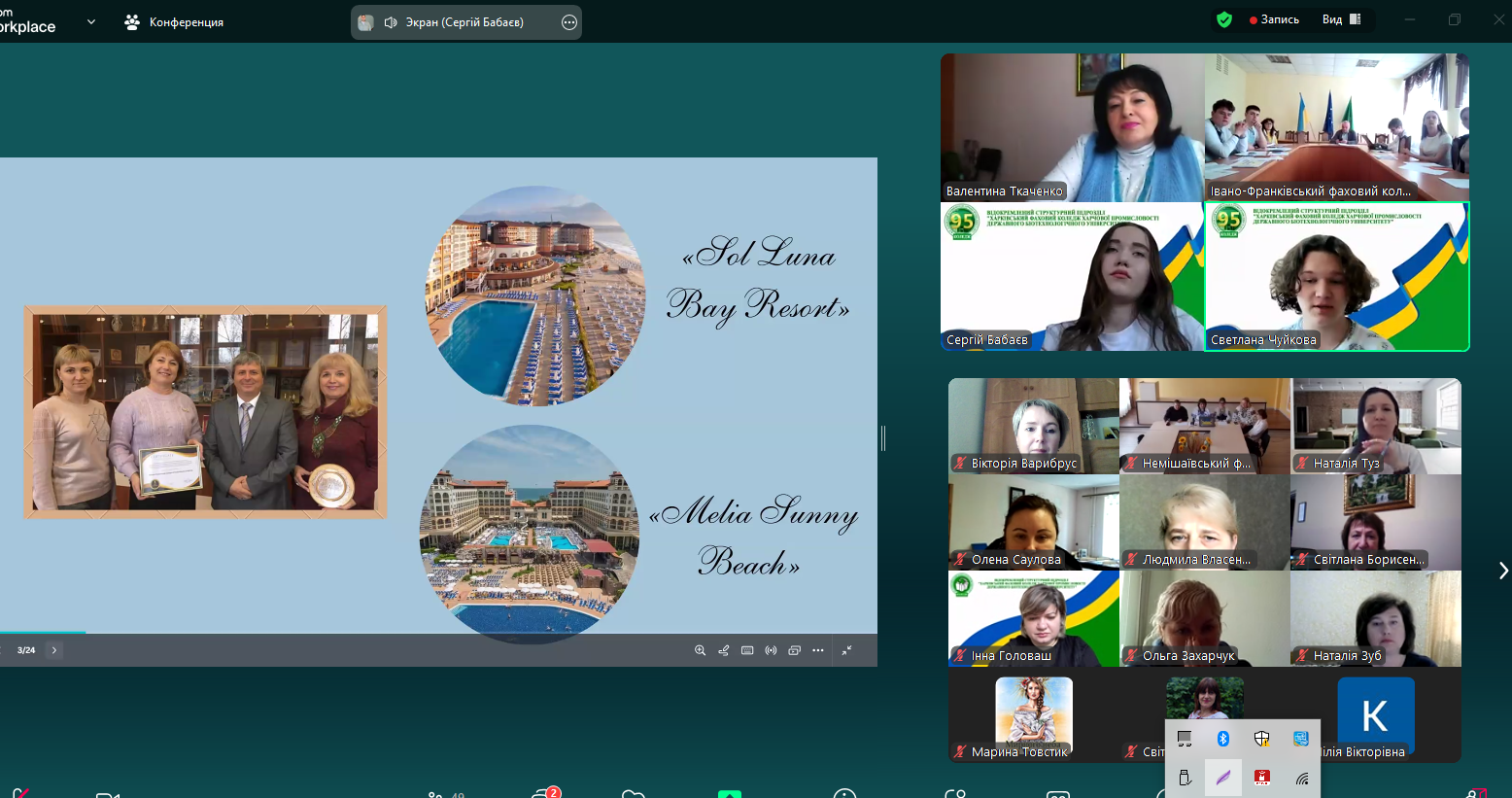Screen dimensions: 1512x798
Task: Click the panel divider handle beside the slide
Action: click(883, 438)
